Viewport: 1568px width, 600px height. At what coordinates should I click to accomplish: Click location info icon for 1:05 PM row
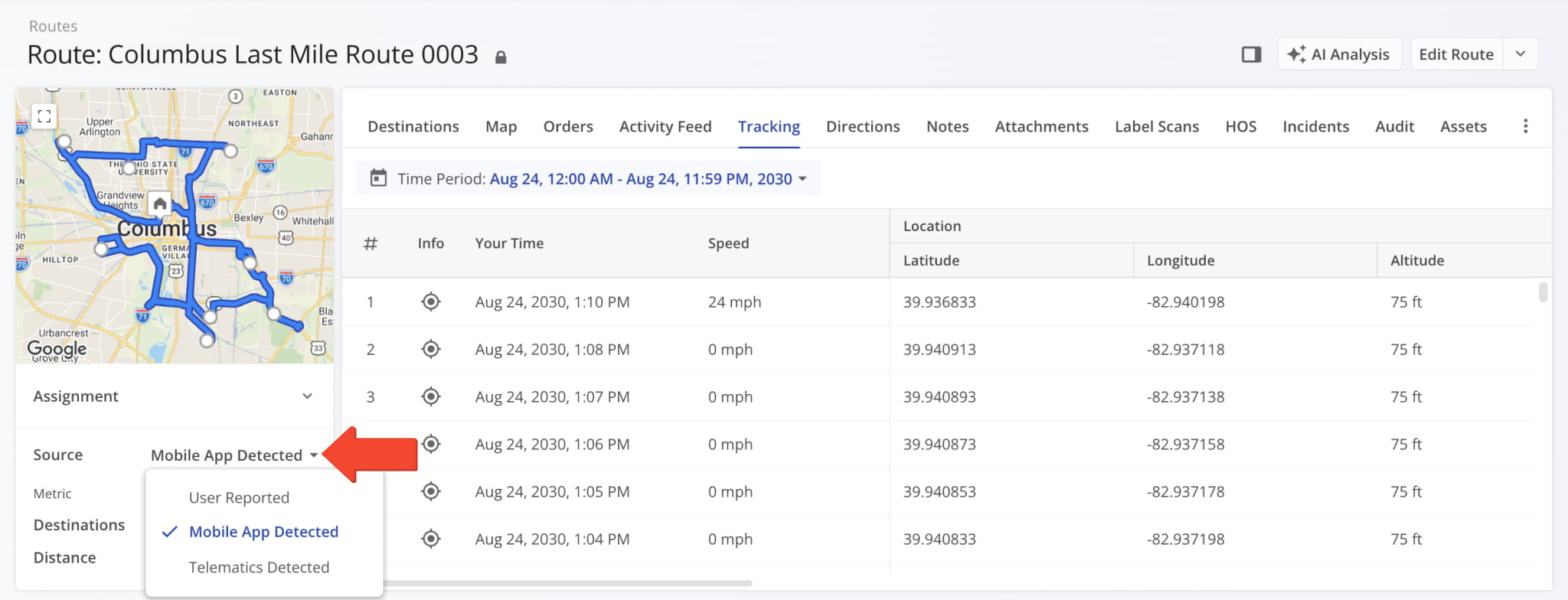coord(431,491)
